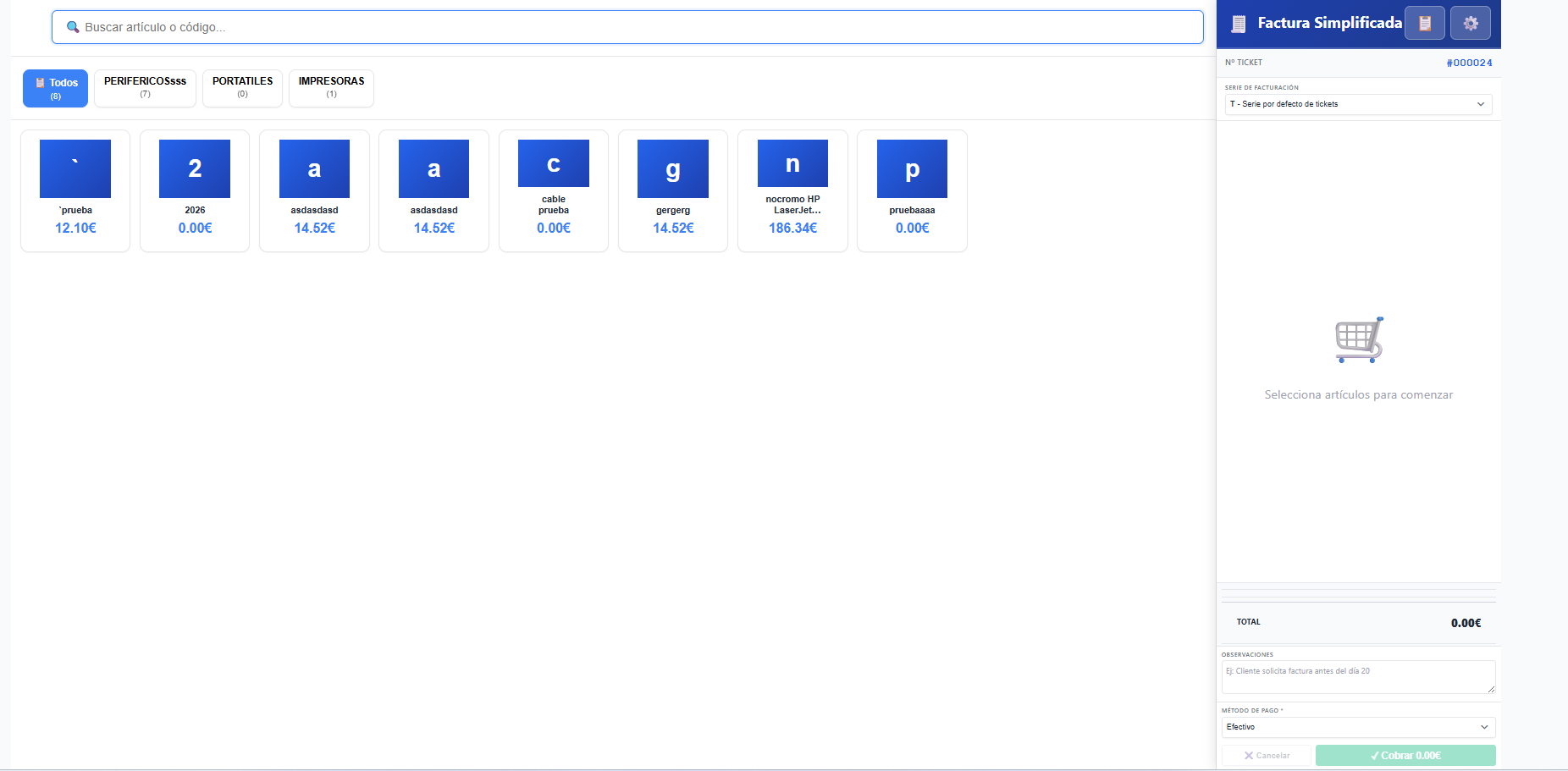Image resolution: width=1568 pixels, height=771 pixels.
Task: Choose the 'pruebaaaa' product tile
Action: point(912,190)
